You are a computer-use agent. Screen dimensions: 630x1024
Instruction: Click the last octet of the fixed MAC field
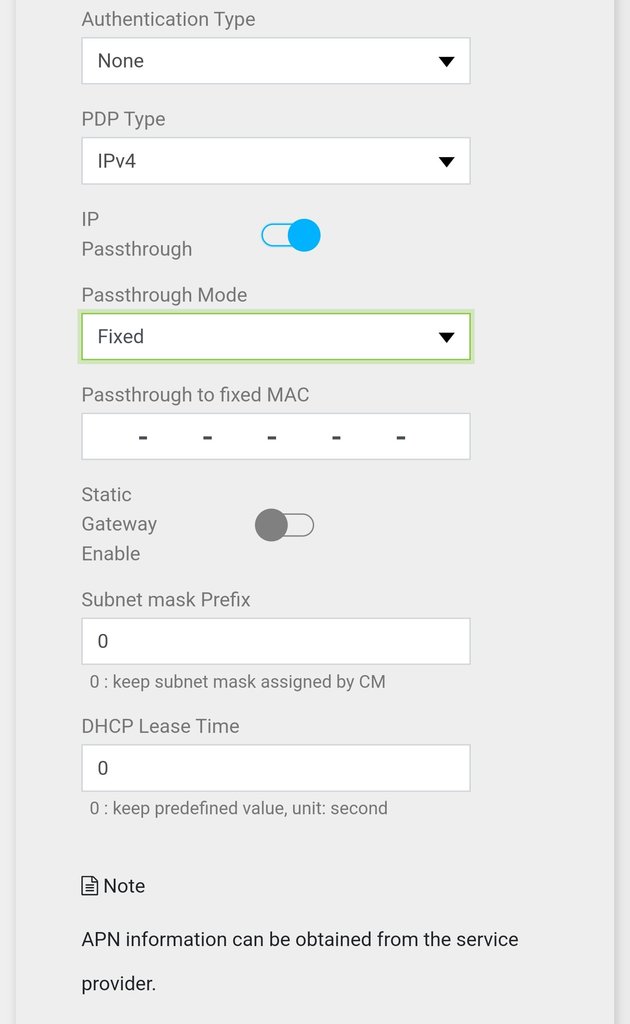[435, 437]
